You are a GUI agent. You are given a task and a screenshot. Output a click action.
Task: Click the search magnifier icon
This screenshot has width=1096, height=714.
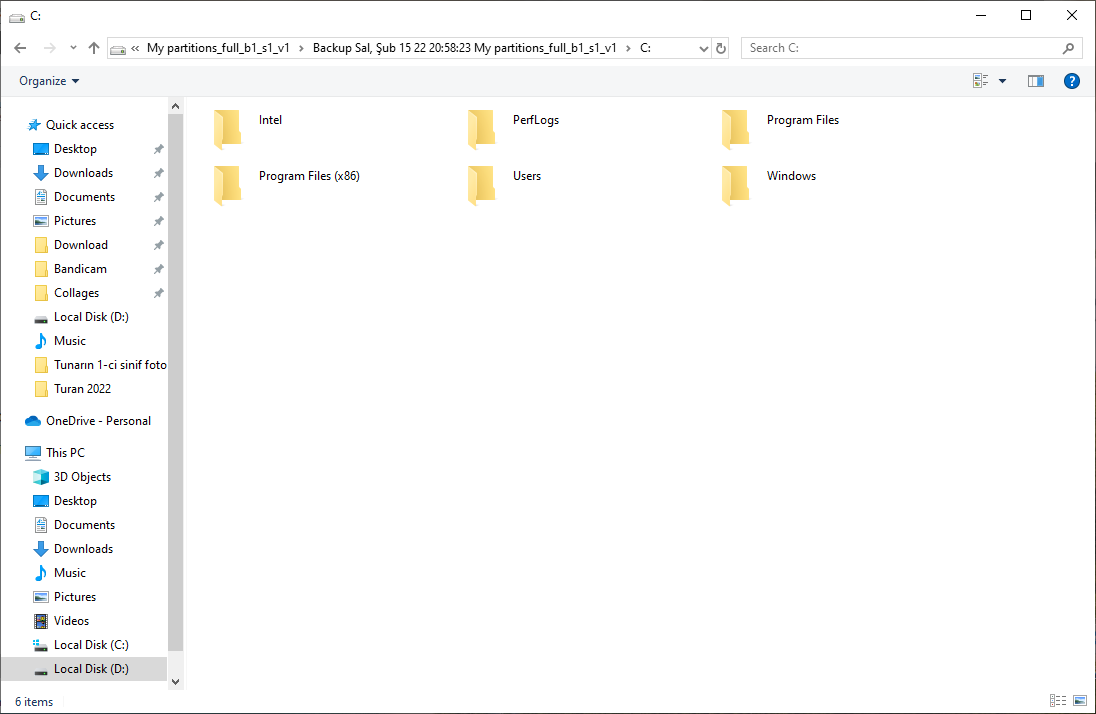(x=1068, y=48)
